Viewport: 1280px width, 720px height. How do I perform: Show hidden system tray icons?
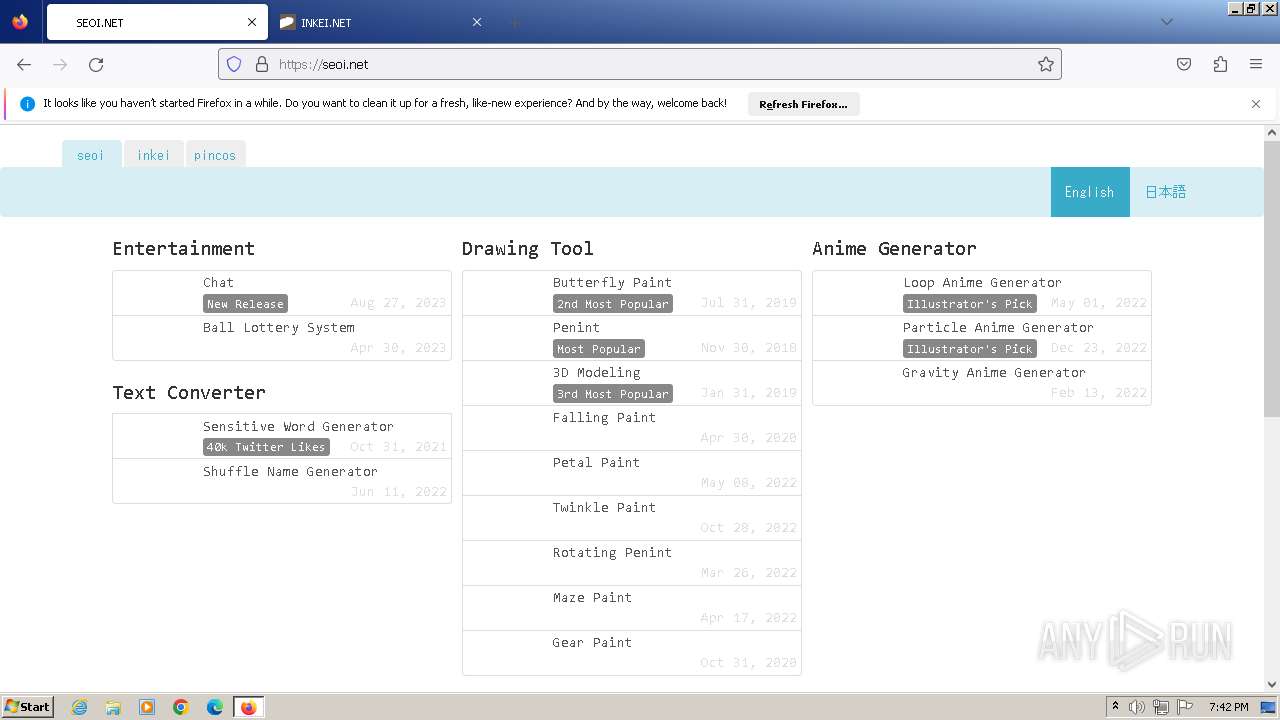1115,707
